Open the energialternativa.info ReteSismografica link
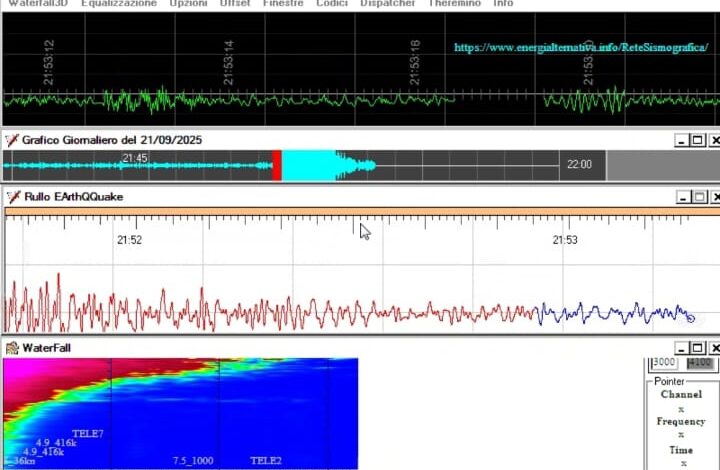The image size is (720, 470). [x=580, y=47]
